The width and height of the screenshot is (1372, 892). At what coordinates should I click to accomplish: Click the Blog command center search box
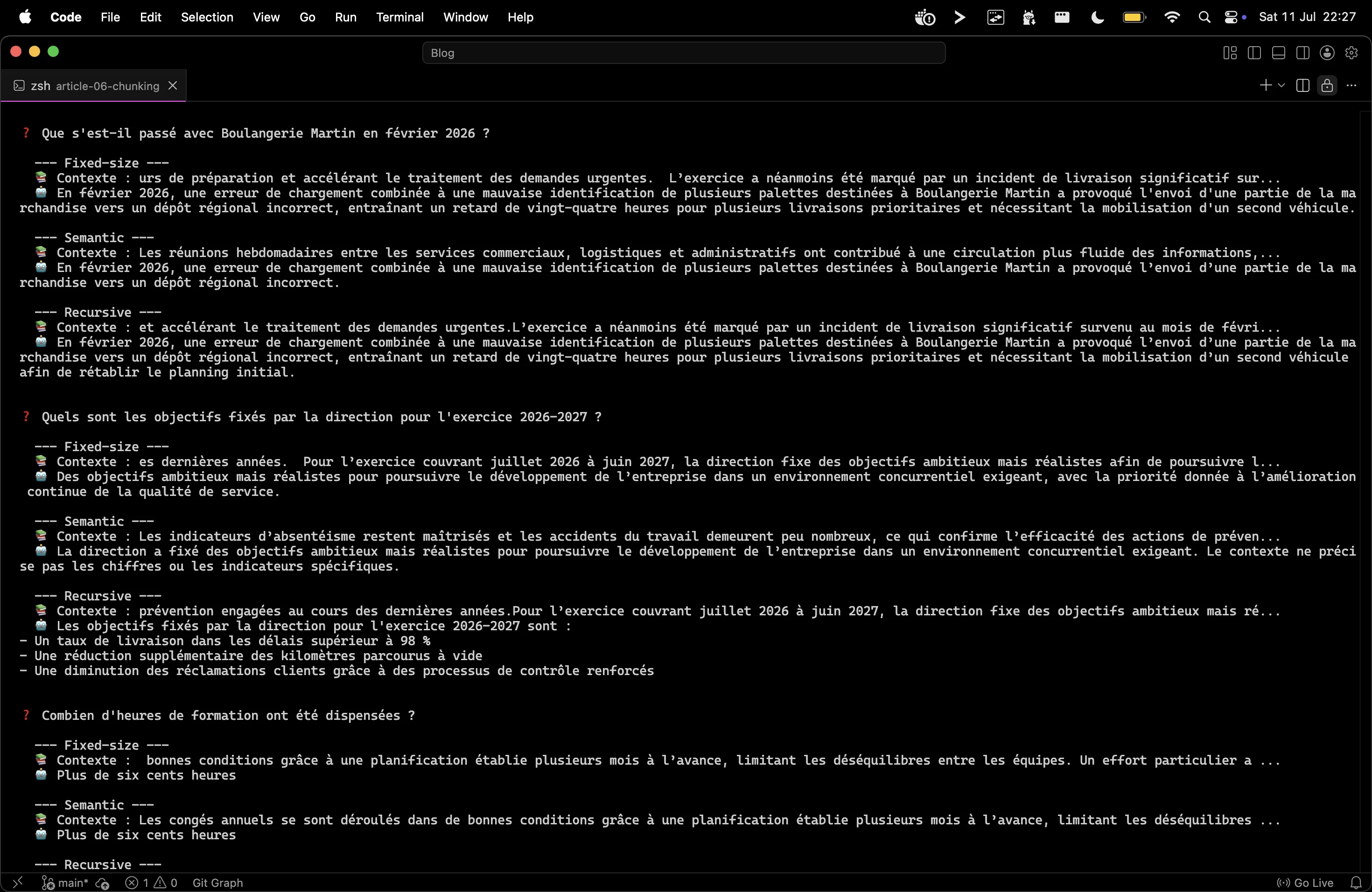[684, 53]
